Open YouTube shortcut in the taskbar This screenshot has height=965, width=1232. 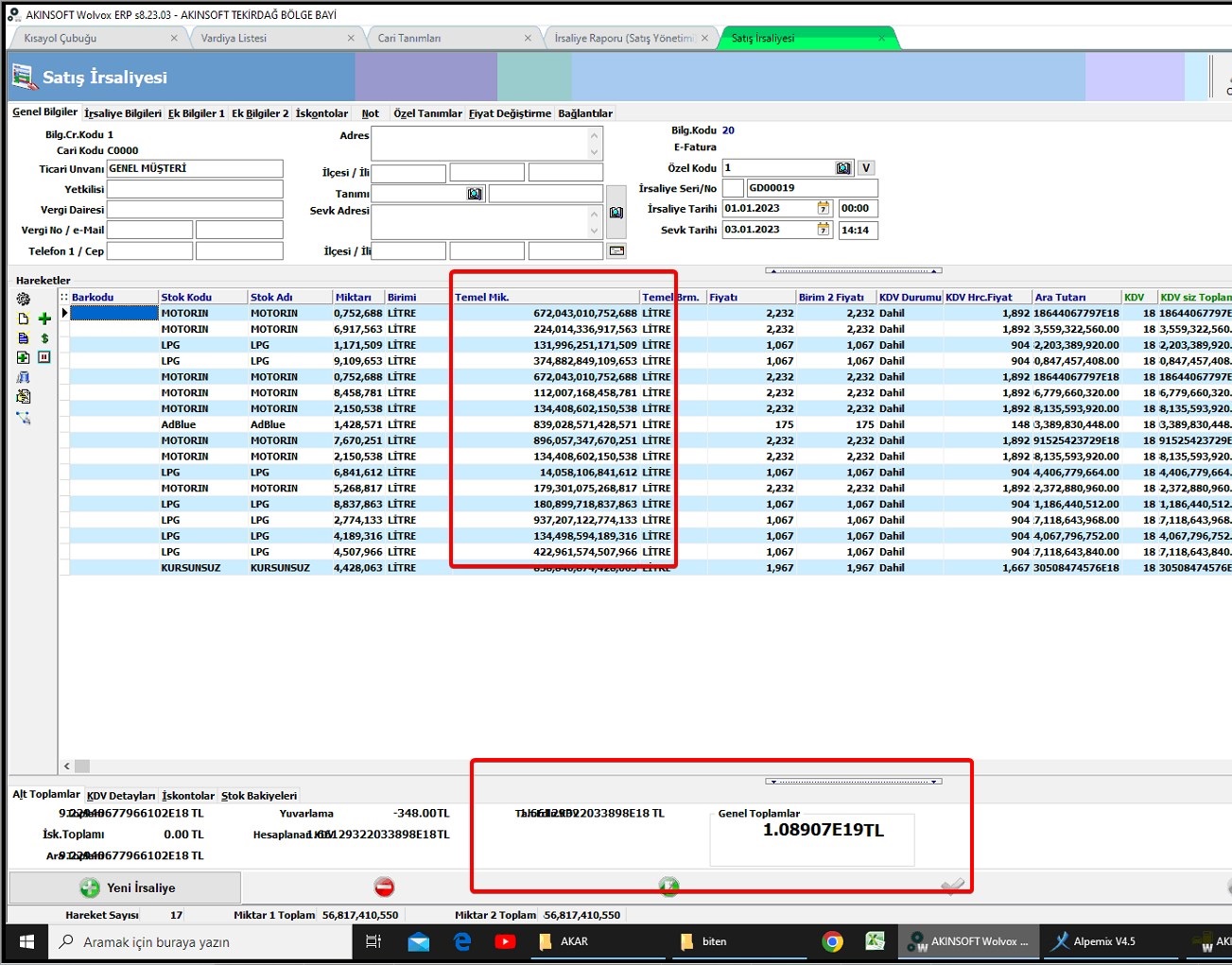click(505, 941)
